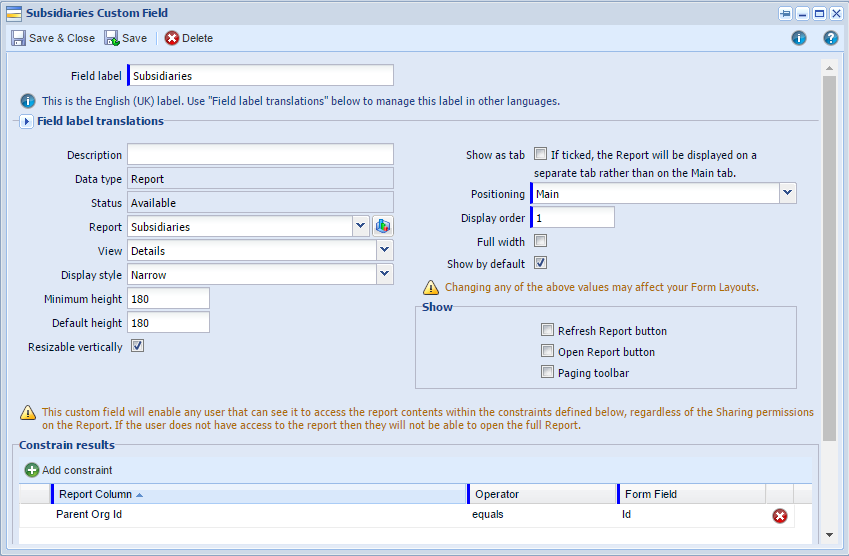Image resolution: width=849 pixels, height=556 pixels.
Task: Uncheck Resizable vertically
Action: pos(138,346)
